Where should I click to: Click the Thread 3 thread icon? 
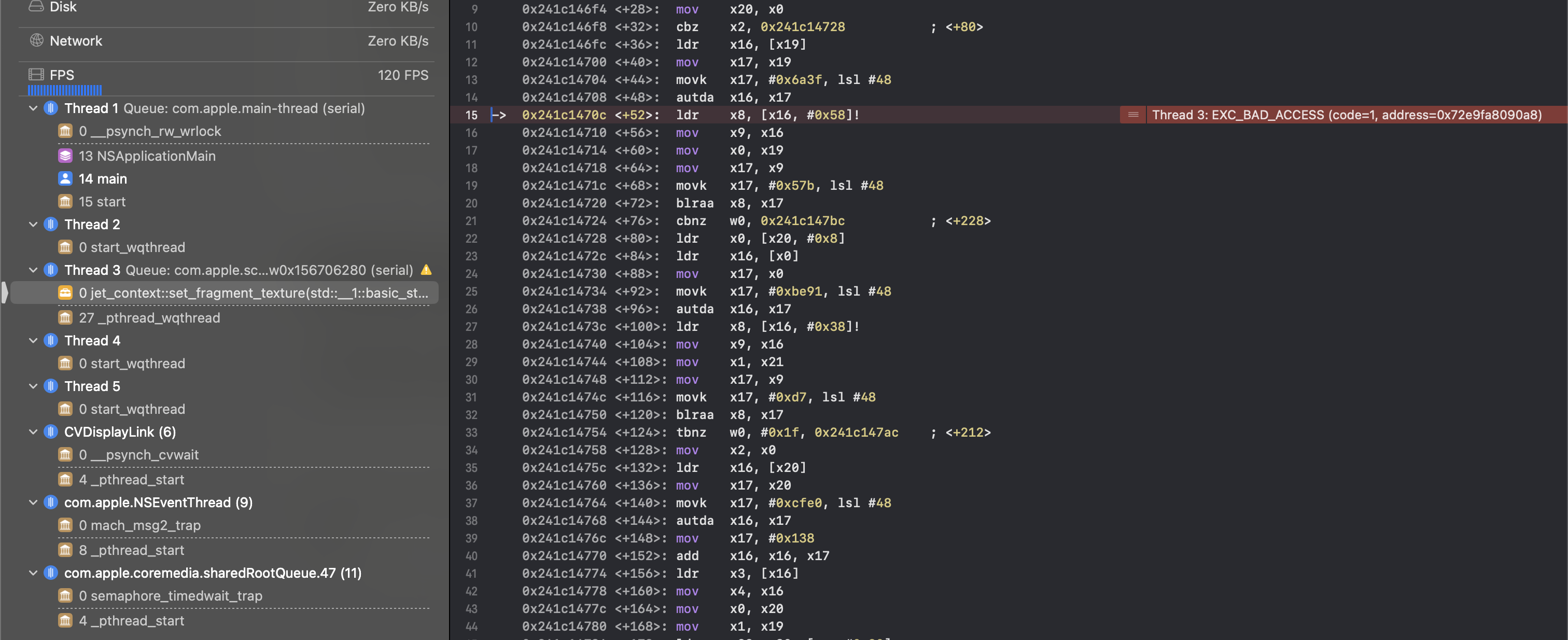51,270
